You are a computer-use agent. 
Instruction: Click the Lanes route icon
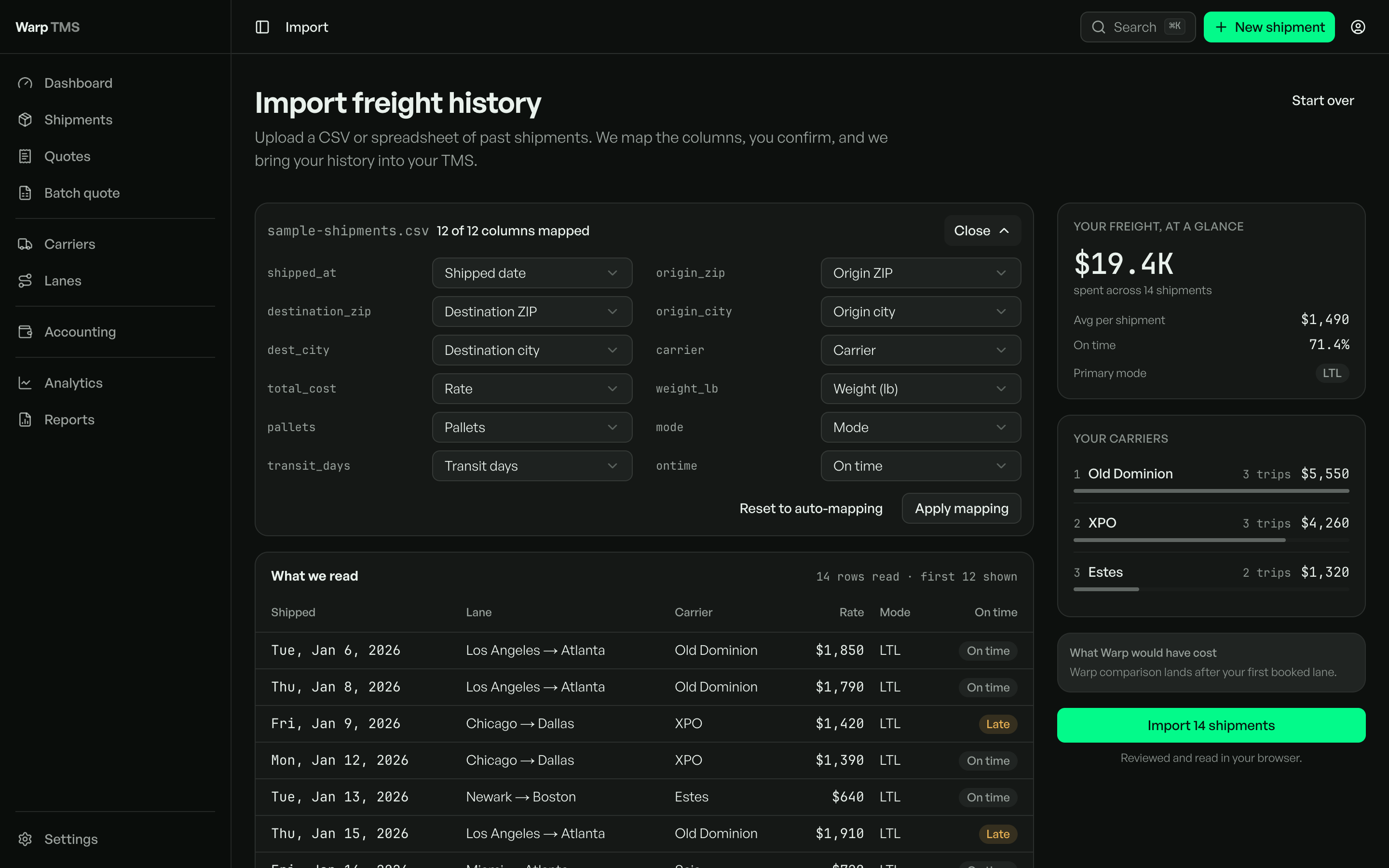[x=25, y=281]
